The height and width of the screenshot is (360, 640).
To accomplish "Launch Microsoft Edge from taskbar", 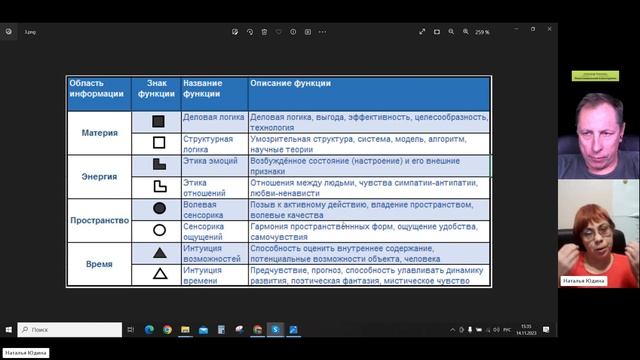I will [149, 329].
